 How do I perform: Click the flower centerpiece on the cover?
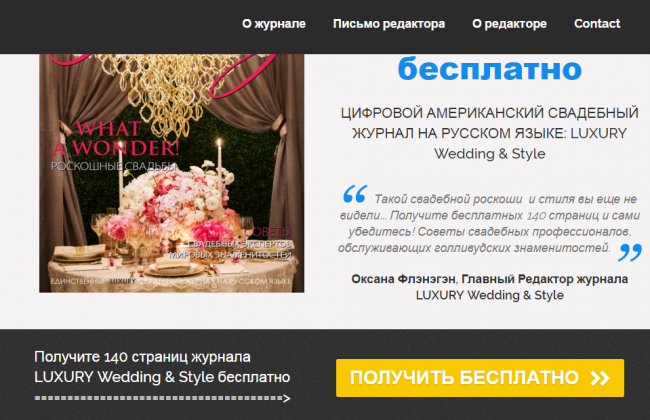[174, 203]
